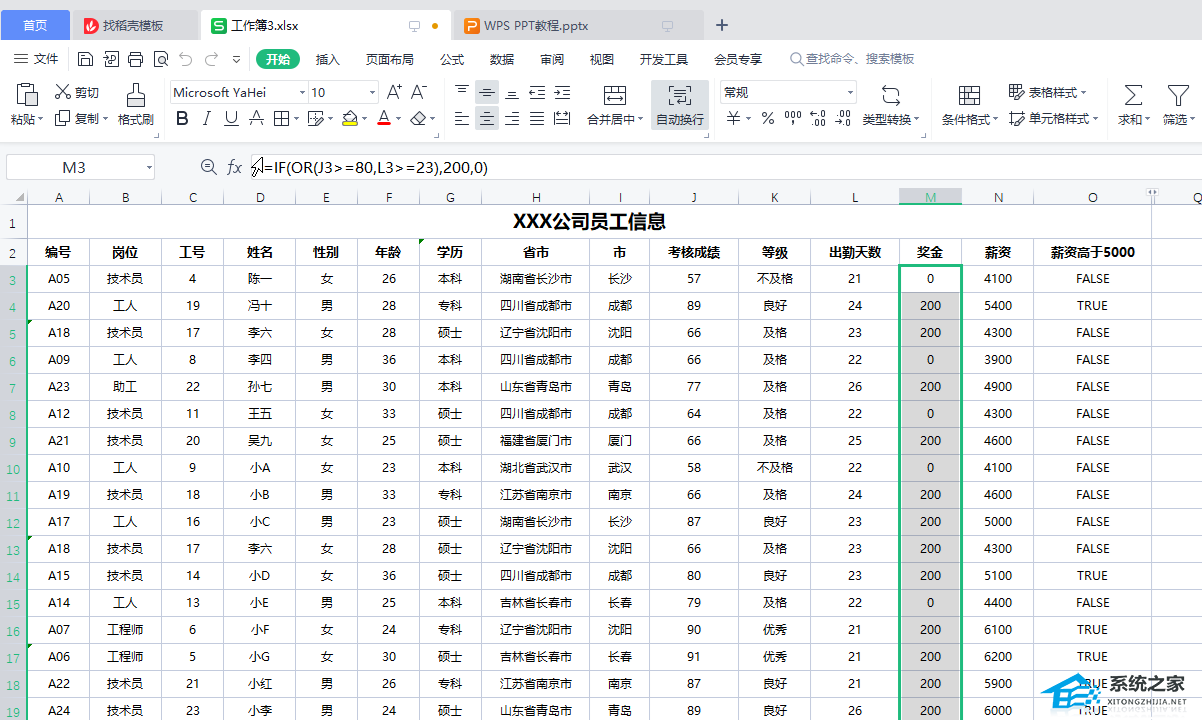Apply borders with the border grid icon
The height and width of the screenshot is (720, 1202).
coord(281,119)
